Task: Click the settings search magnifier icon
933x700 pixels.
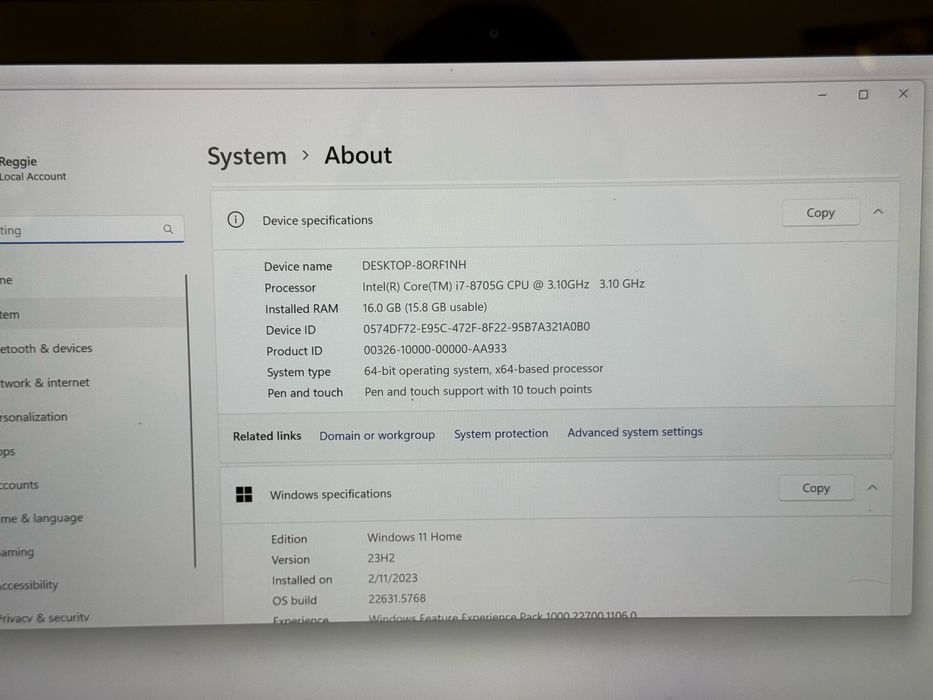Action: pos(168,229)
